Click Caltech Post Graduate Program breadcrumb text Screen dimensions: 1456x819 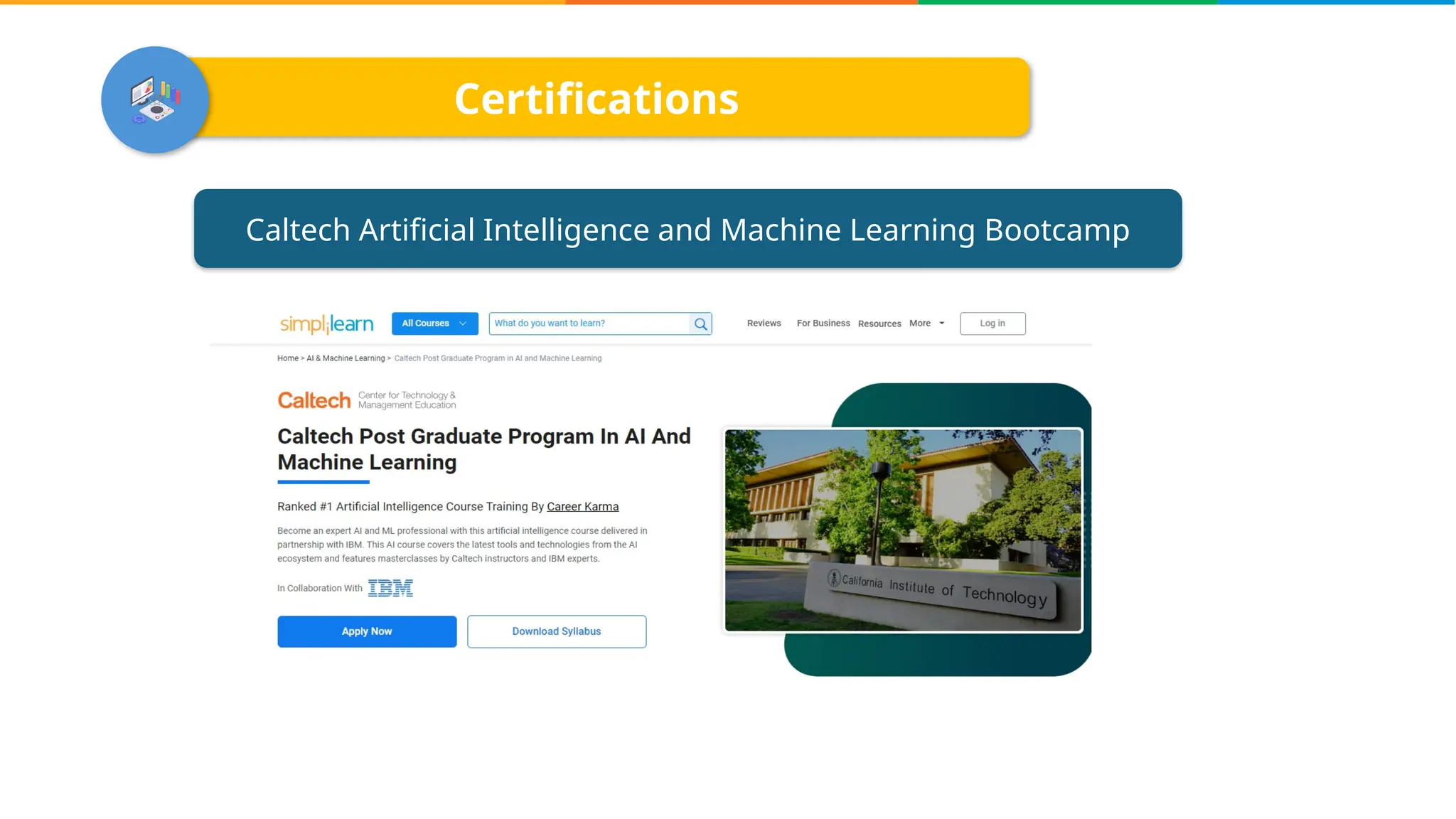[498, 358]
